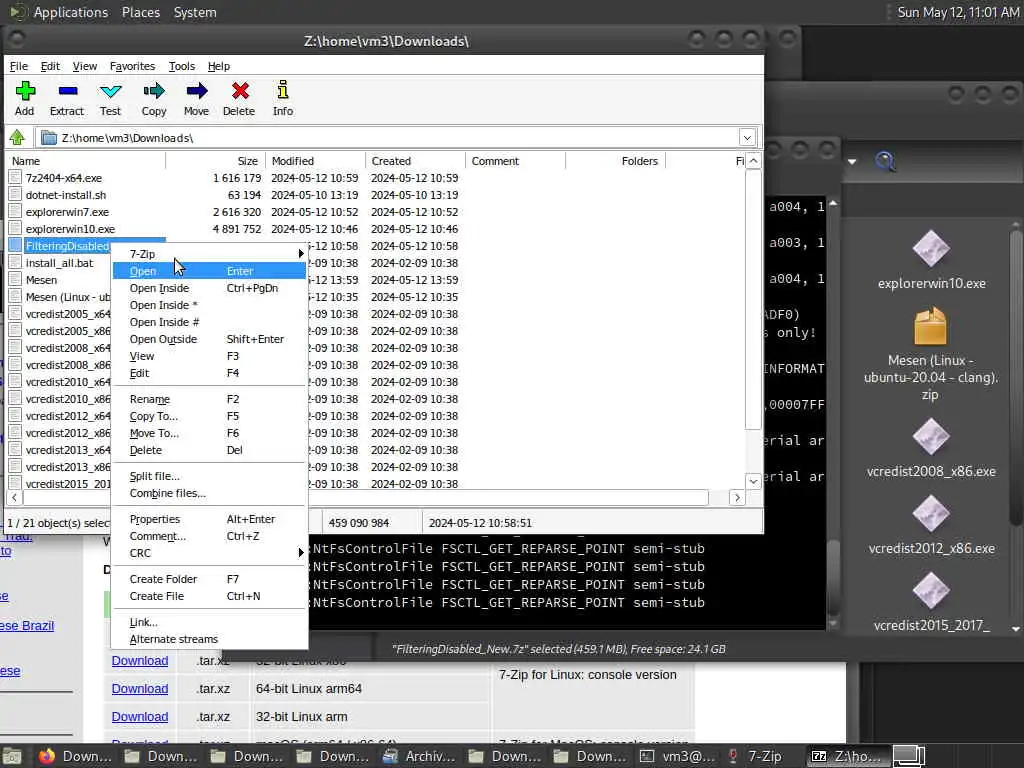This screenshot has height=768, width=1024.
Task: Click vcredist2008_x86.exe icon in file manager
Action: 931,437
